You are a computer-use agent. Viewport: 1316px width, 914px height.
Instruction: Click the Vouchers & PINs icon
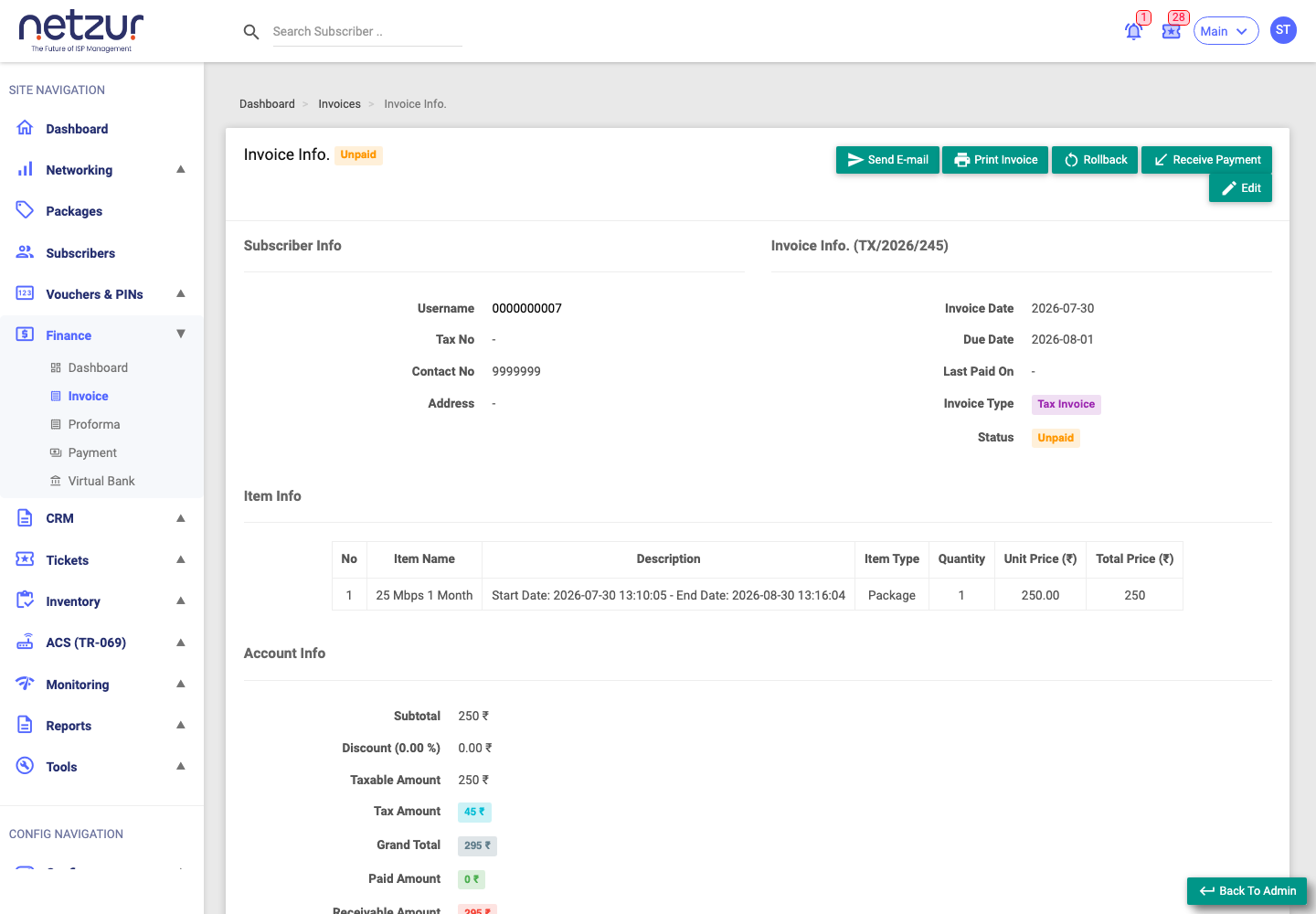point(25,293)
